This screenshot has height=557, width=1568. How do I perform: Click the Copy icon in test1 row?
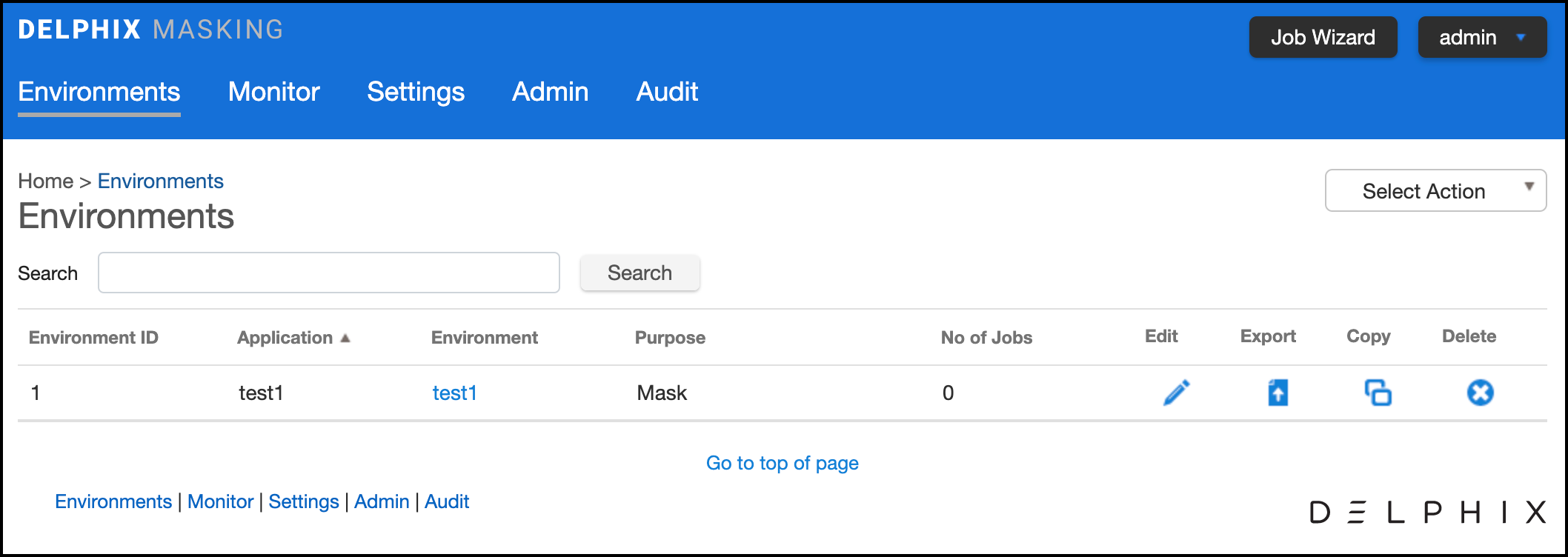click(x=1378, y=393)
